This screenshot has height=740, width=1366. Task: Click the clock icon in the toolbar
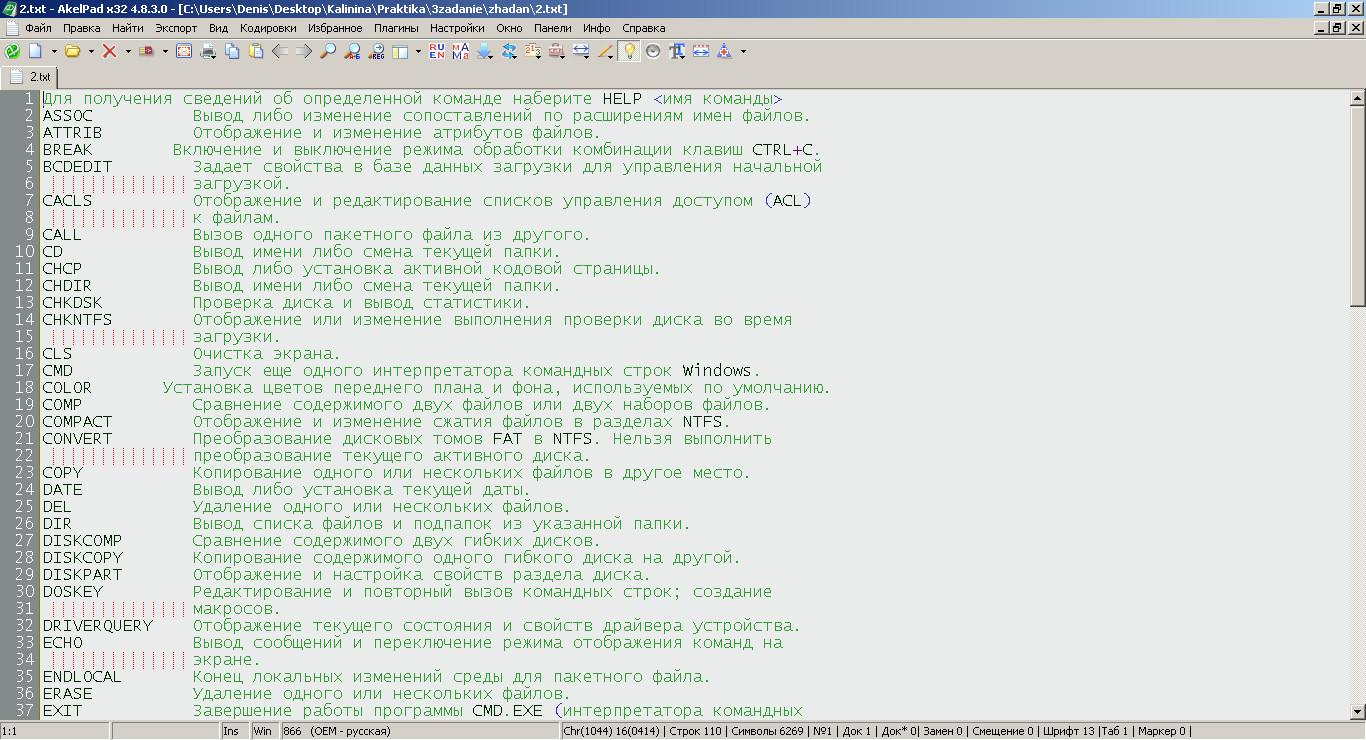pyautogui.click(x=653, y=51)
